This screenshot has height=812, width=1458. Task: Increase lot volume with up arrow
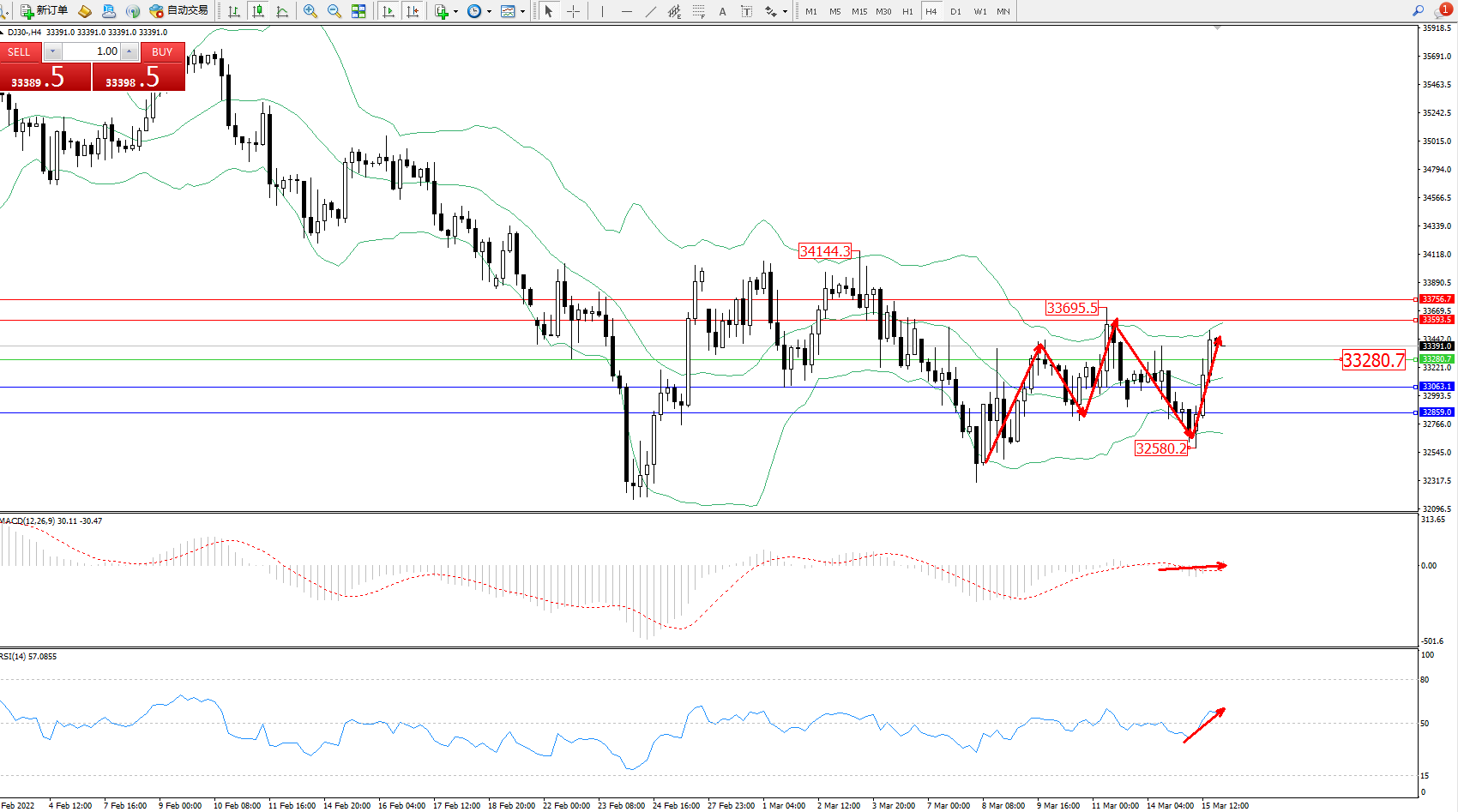pos(129,51)
